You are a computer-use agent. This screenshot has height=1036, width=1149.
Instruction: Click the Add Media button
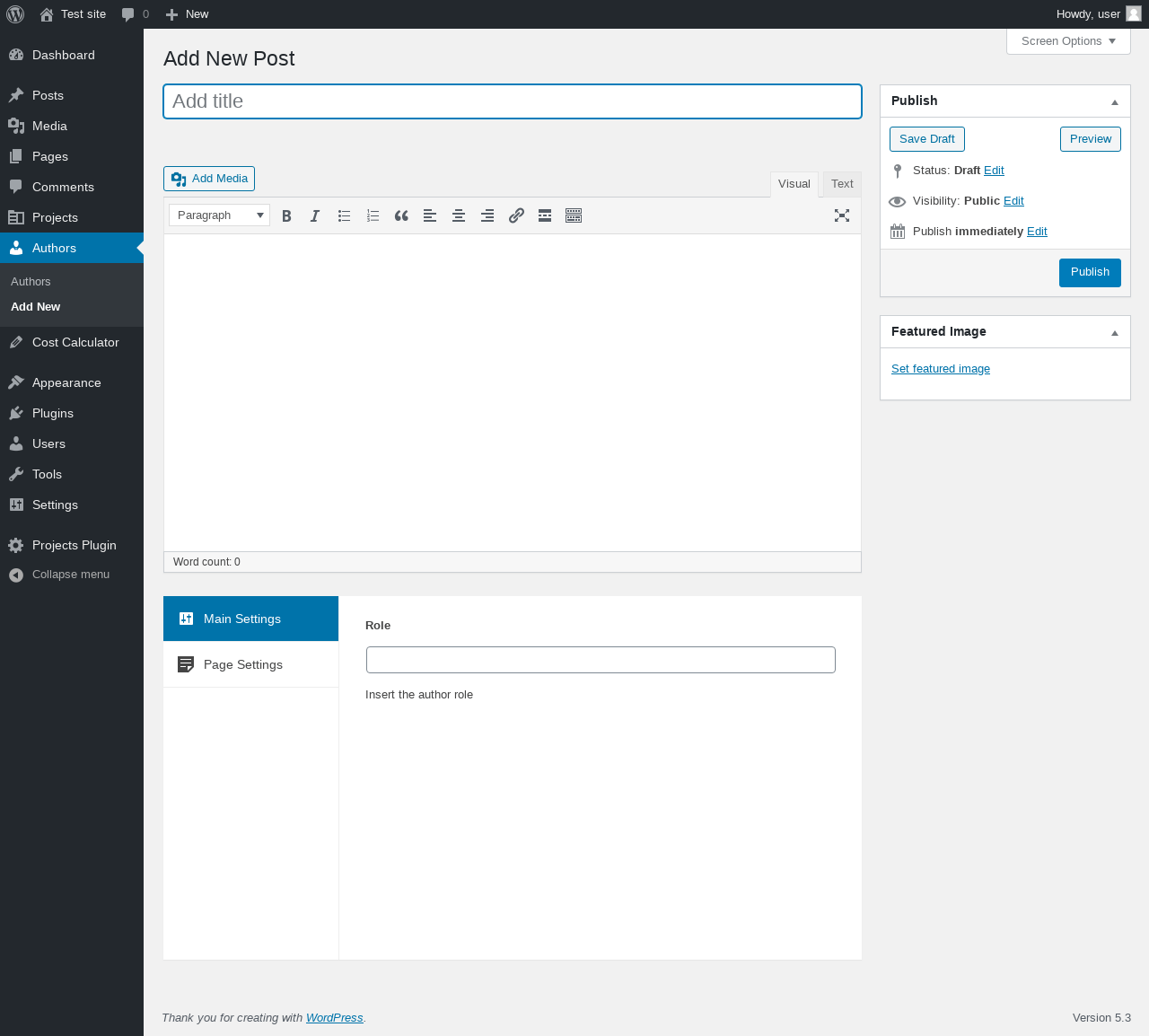[x=209, y=179]
